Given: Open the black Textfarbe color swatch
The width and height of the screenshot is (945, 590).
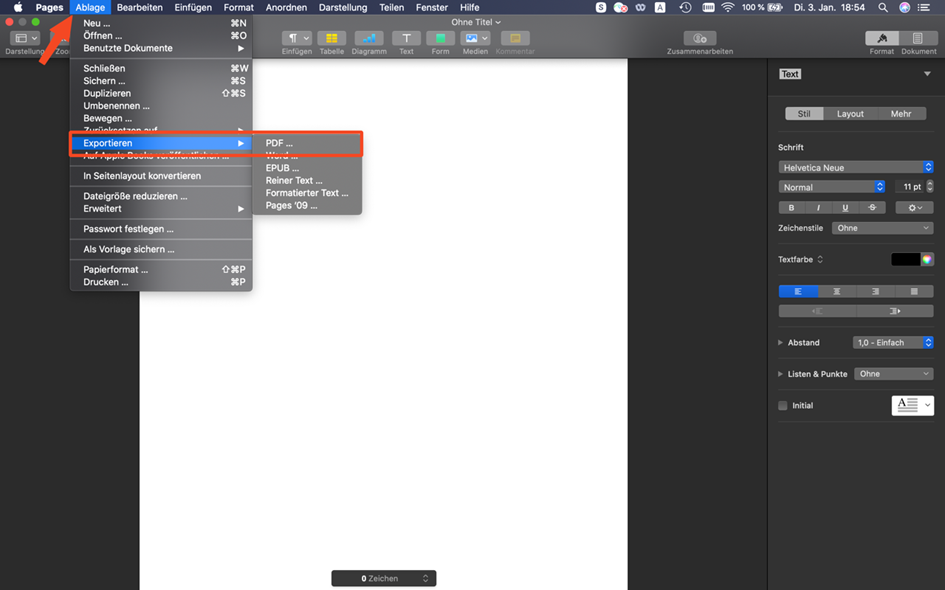Looking at the screenshot, I should (x=906, y=259).
